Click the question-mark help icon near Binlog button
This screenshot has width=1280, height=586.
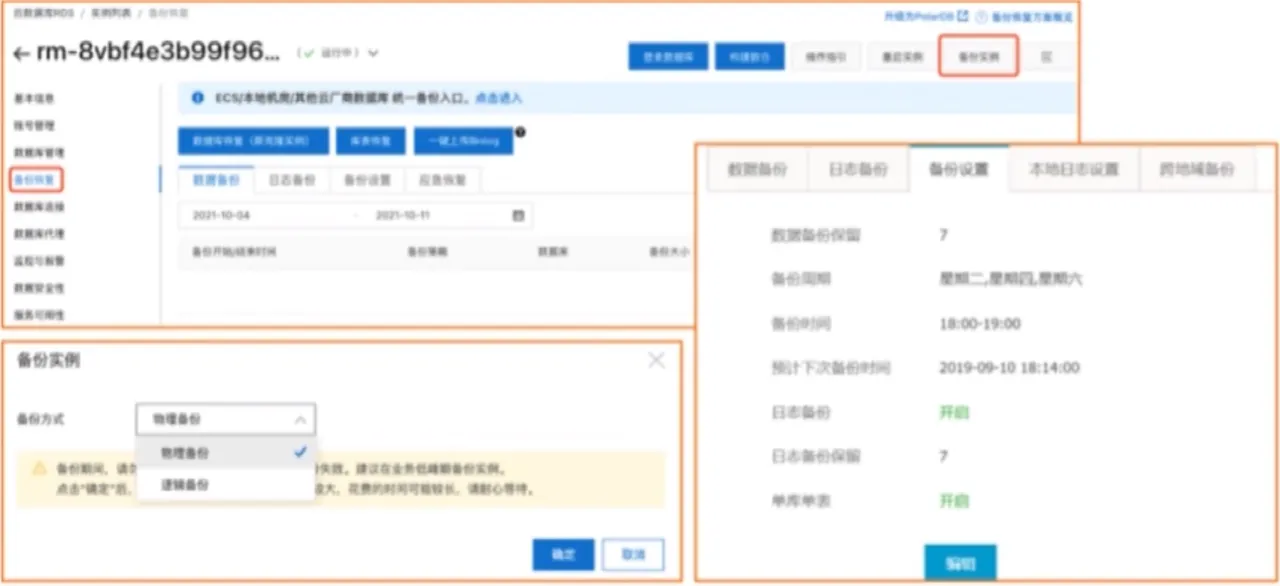coord(520,131)
